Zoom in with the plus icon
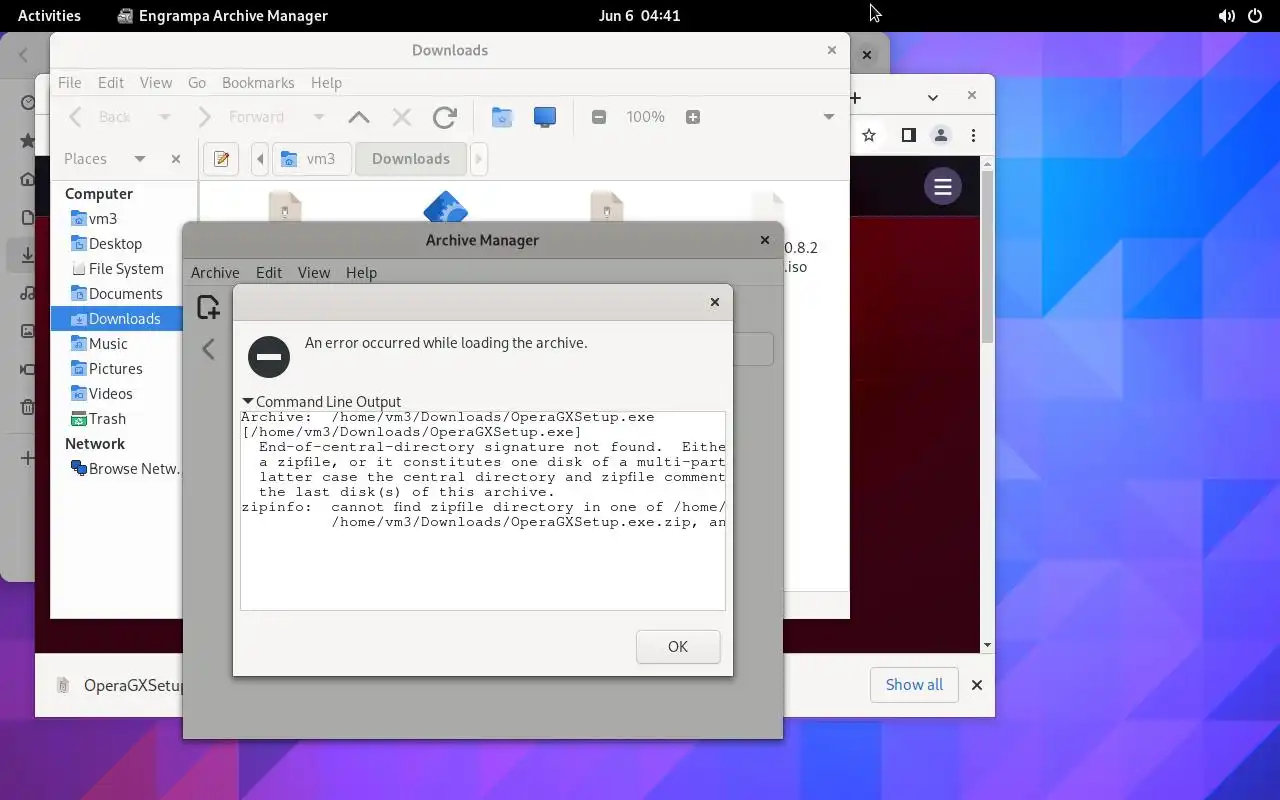The width and height of the screenshot is (1280, 800). click(x=692, y=117)
